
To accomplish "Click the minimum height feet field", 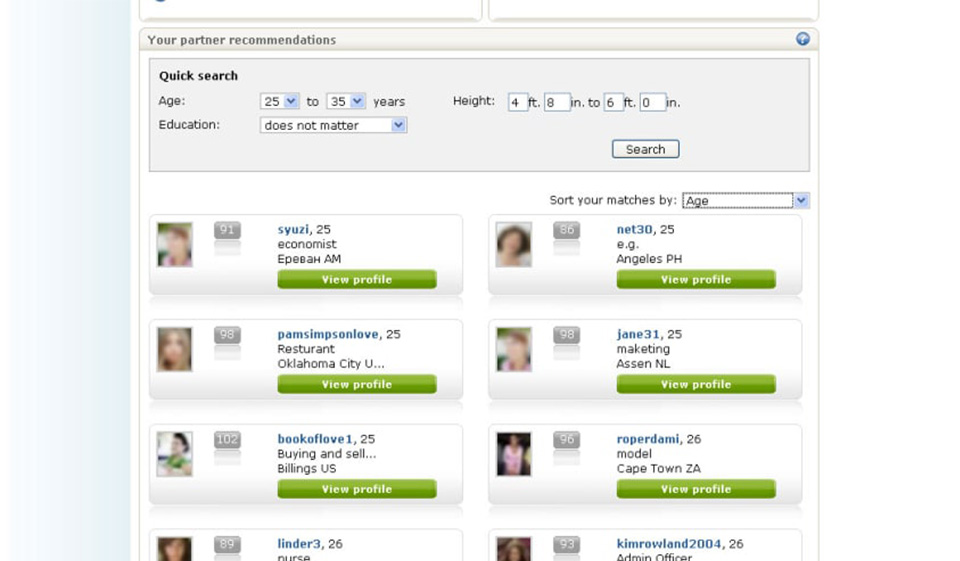I will [x=517, y=102].
